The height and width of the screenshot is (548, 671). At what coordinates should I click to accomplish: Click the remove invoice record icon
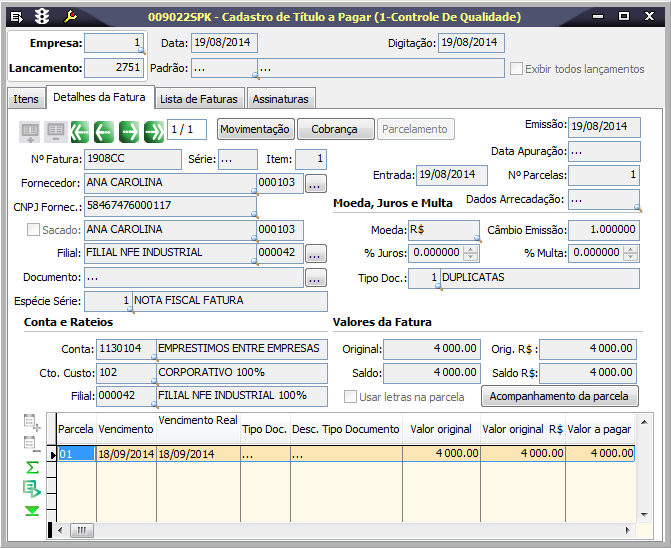(x=56, y=131)
